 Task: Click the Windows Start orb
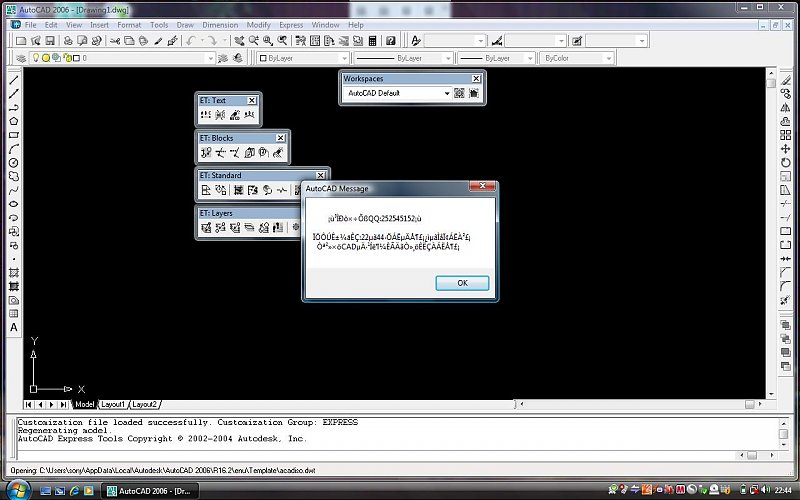click(x=17, y=490)
